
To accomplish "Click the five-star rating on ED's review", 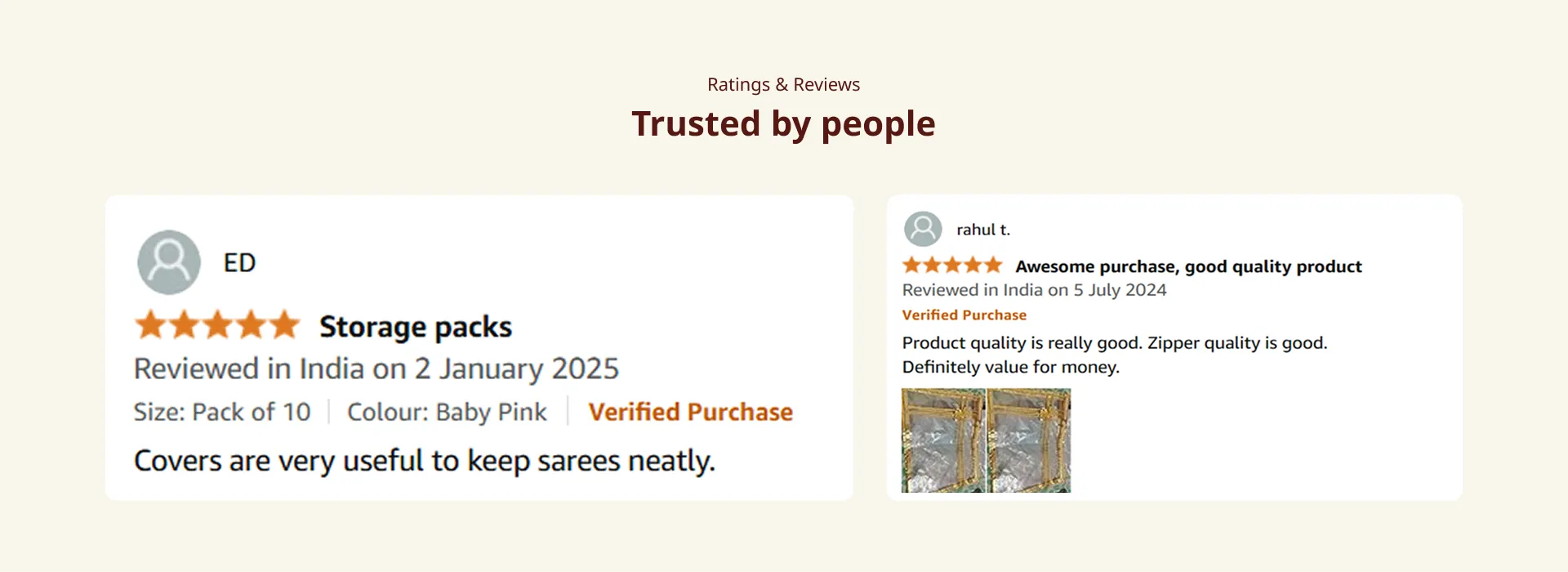I will tap(217, 325).
